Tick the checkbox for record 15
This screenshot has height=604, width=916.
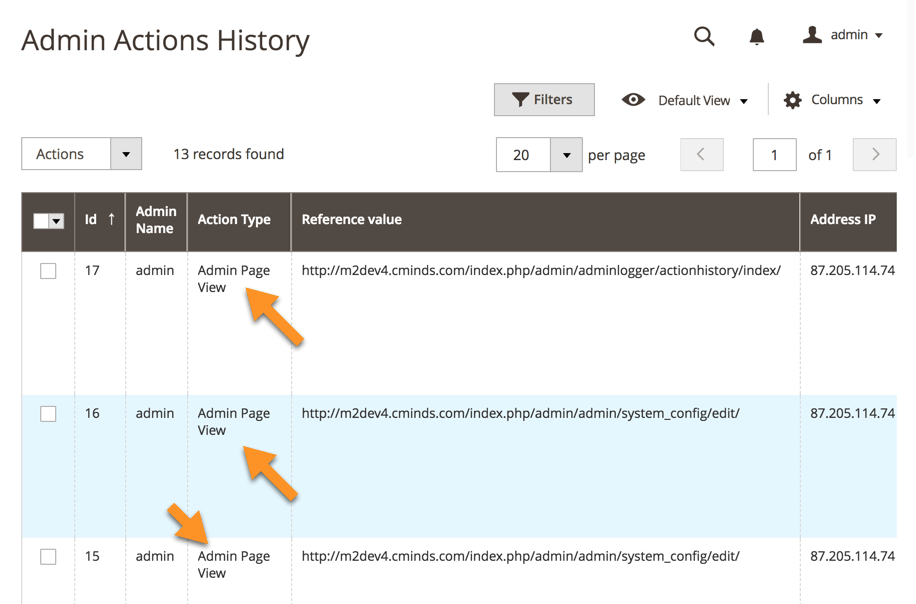48,557
